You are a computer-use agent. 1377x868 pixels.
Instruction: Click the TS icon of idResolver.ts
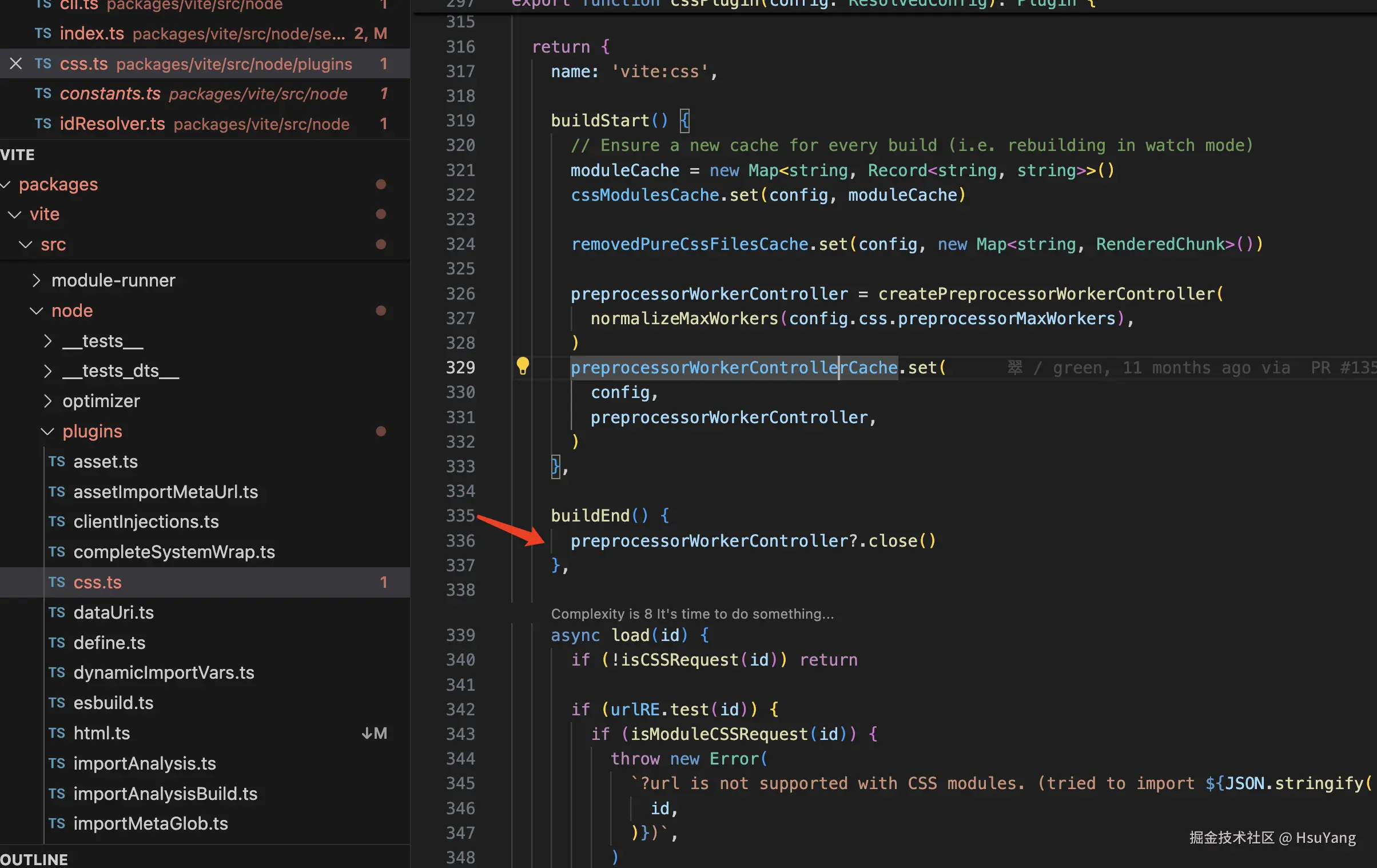click(43, 124)
